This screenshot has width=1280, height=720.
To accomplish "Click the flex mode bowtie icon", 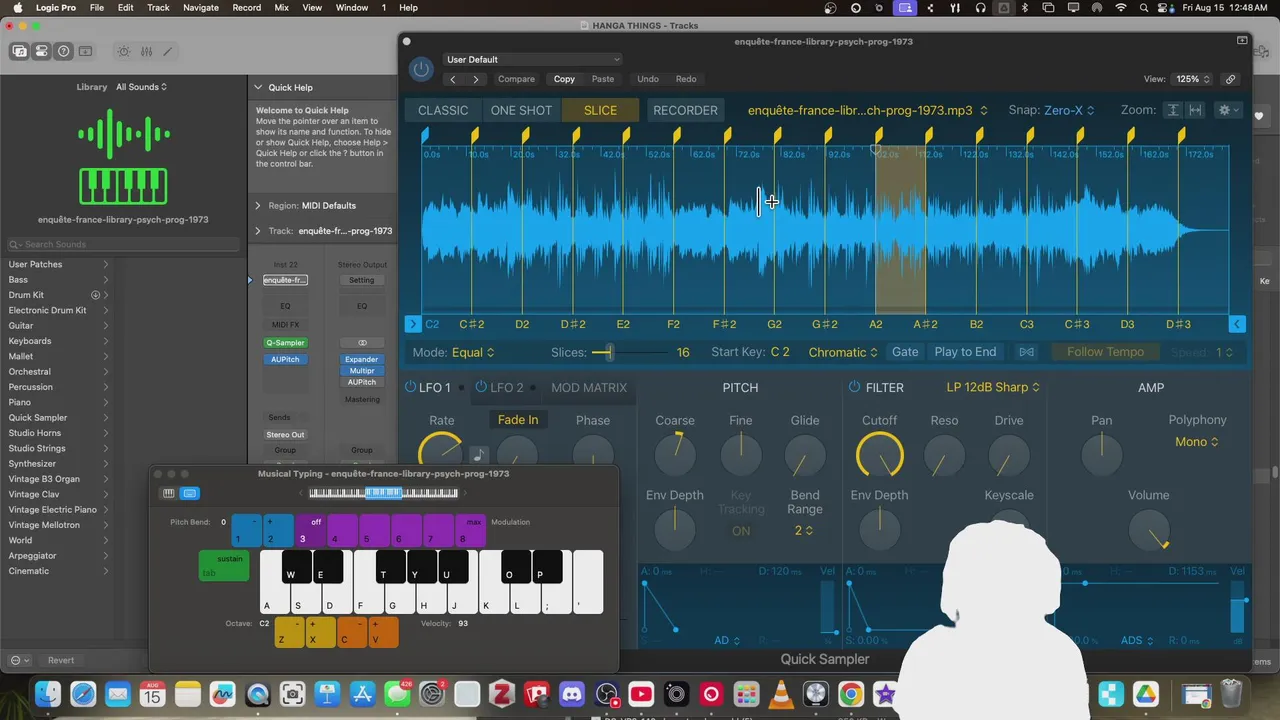I will coord(1026,352).
